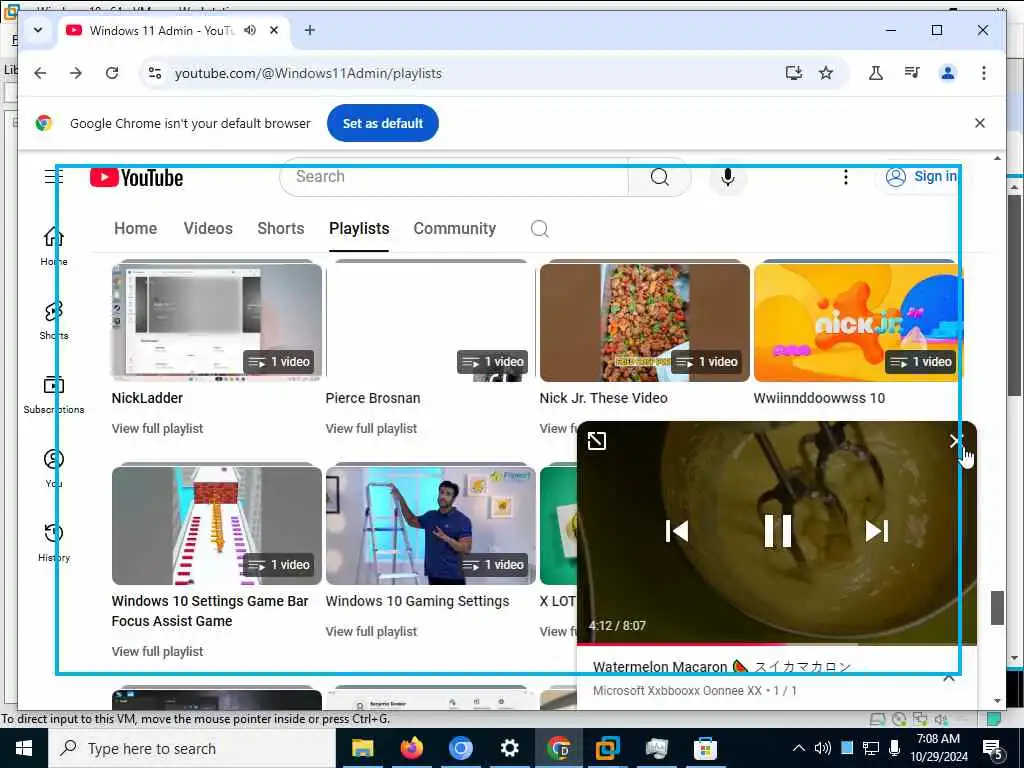Screen dimensions: 1024x768
Task: Collapse miniplayer playlist panel chevron
Action: pos(949,678)
